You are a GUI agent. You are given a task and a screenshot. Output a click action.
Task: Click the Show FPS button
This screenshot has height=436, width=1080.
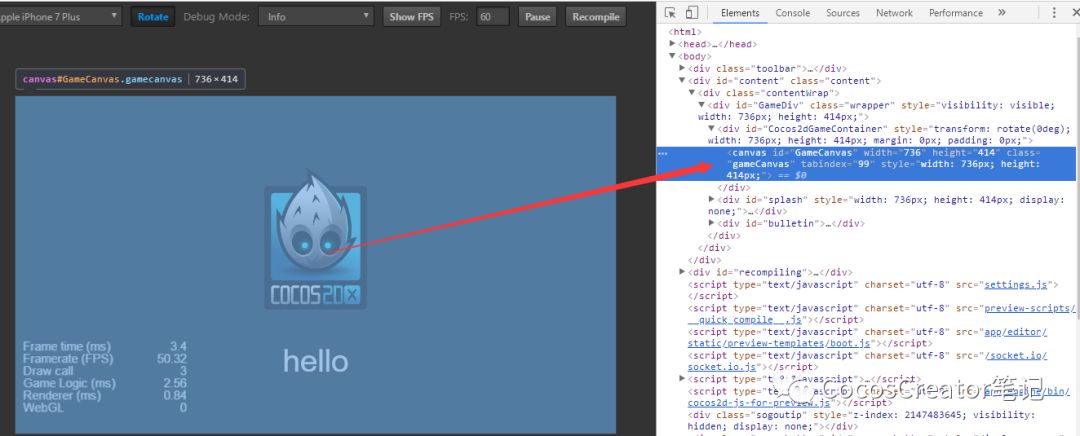[x=411, y=17]
